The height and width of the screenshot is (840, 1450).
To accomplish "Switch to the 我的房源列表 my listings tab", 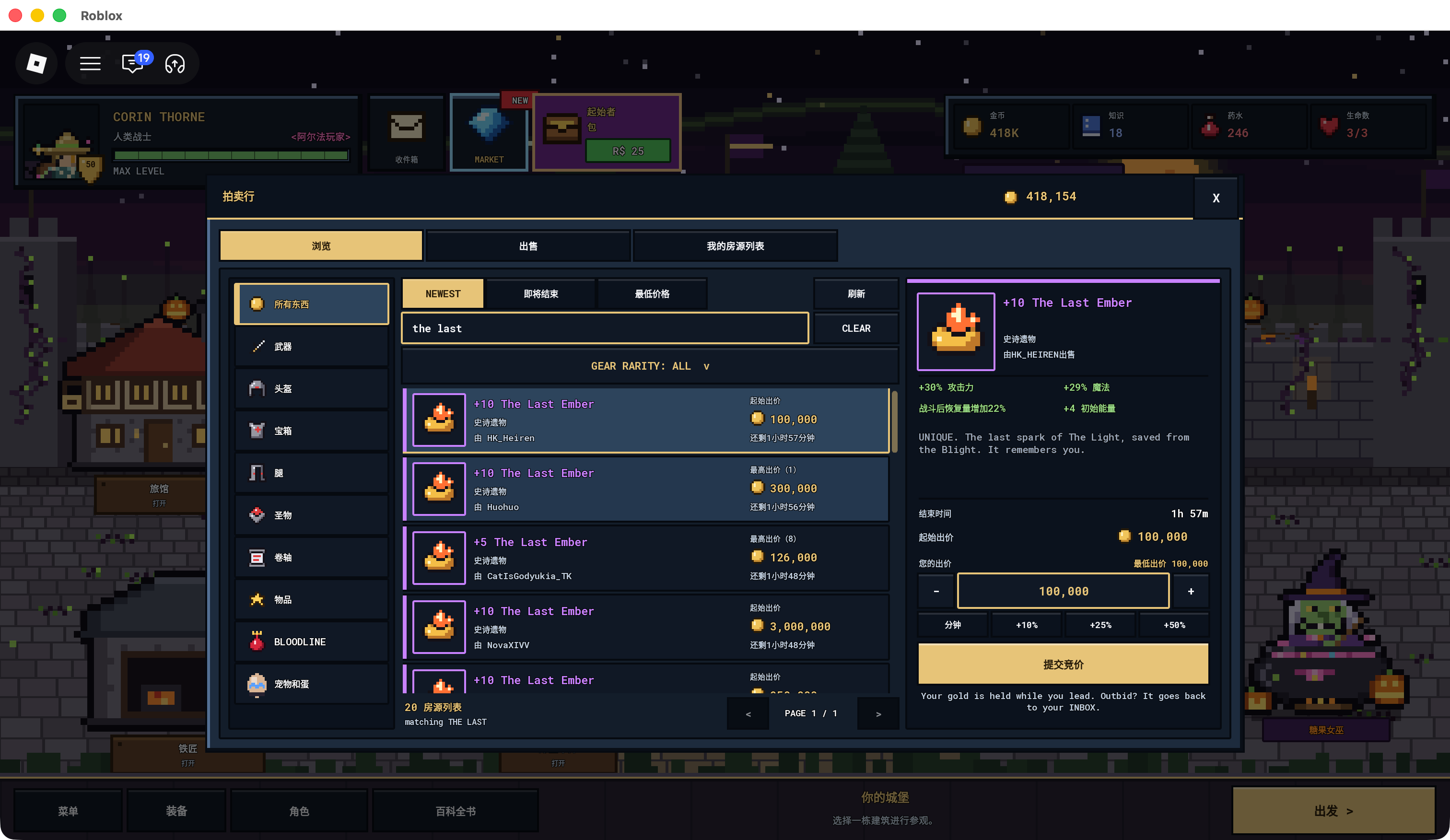I will point(736,245).
